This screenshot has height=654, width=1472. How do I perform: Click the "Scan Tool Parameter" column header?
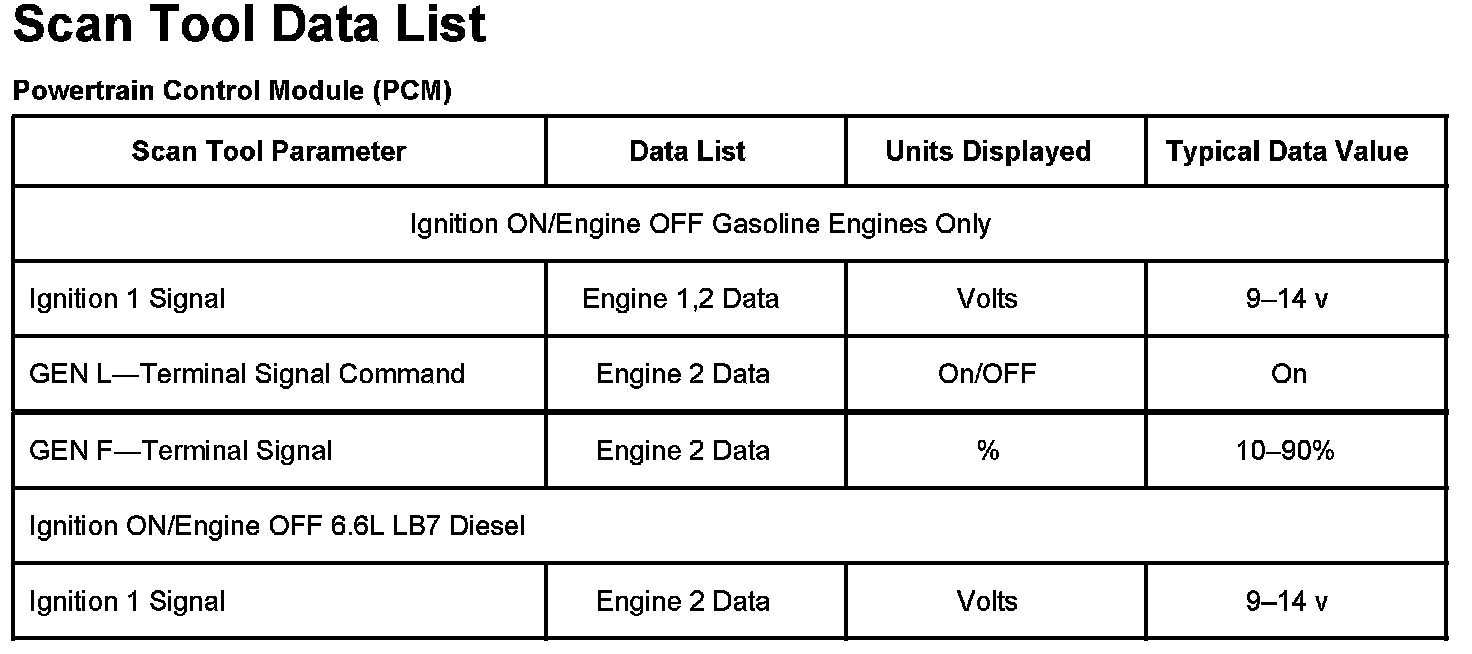(x=269, y=151)
